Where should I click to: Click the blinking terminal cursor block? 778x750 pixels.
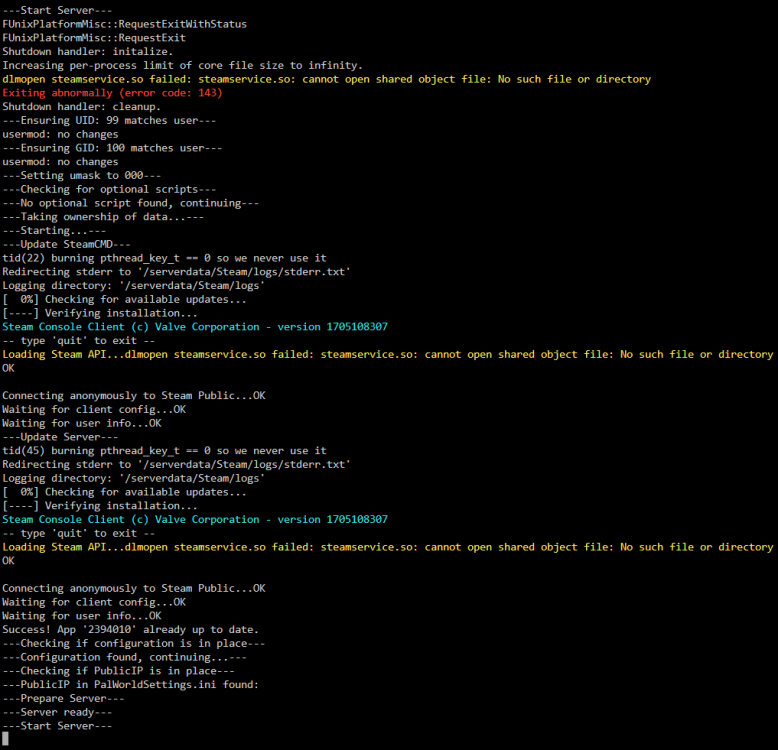pyautogui.click(x=5, y=740)
